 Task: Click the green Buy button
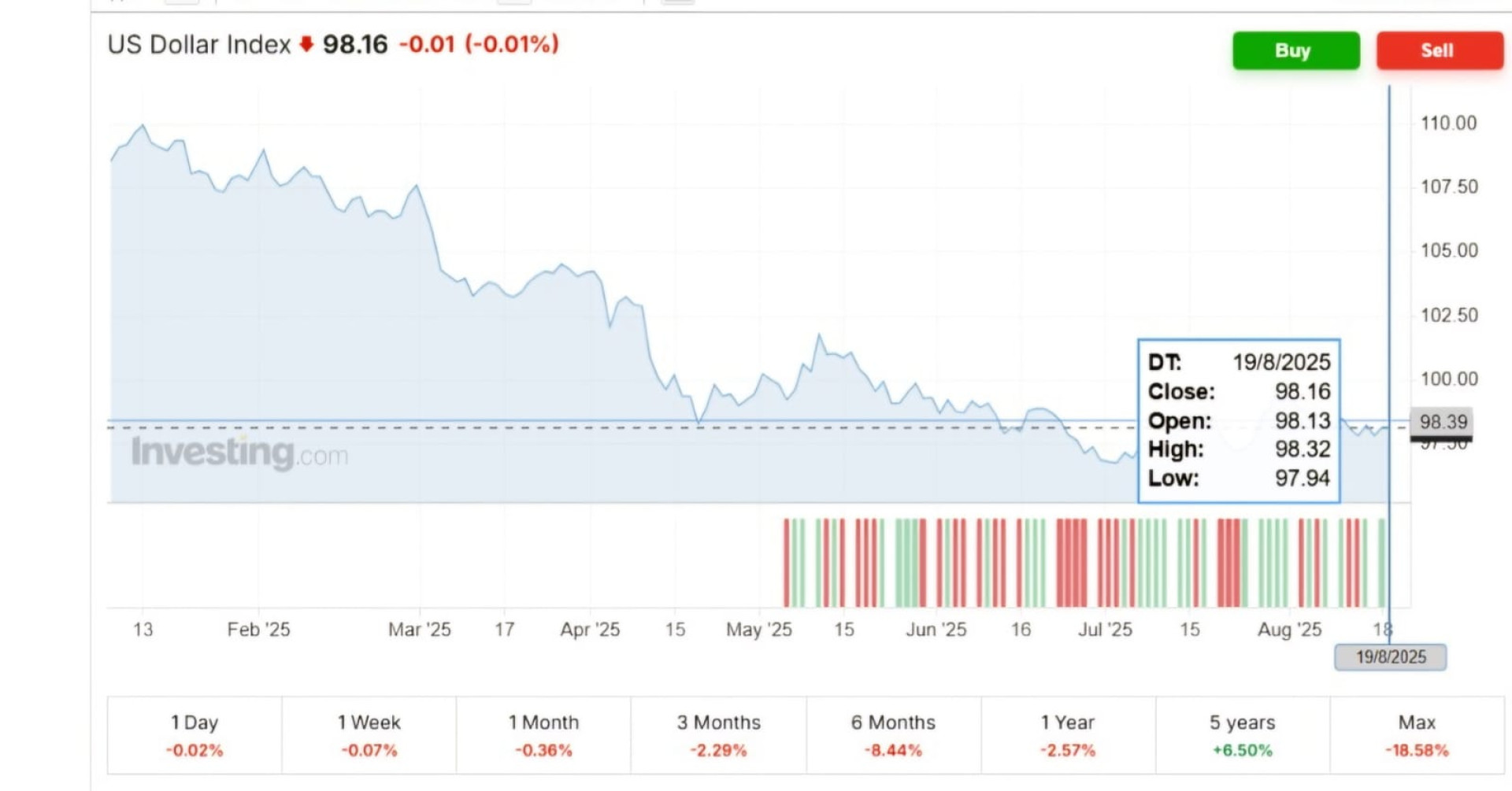[x=1295, y=50]
